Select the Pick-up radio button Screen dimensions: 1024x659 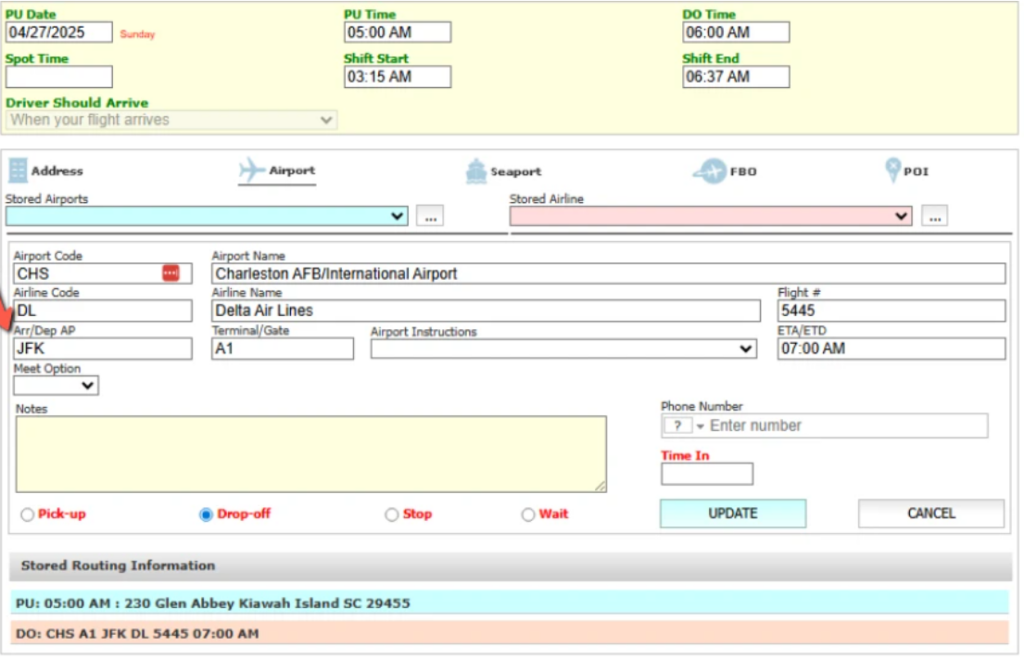[27, 515]
